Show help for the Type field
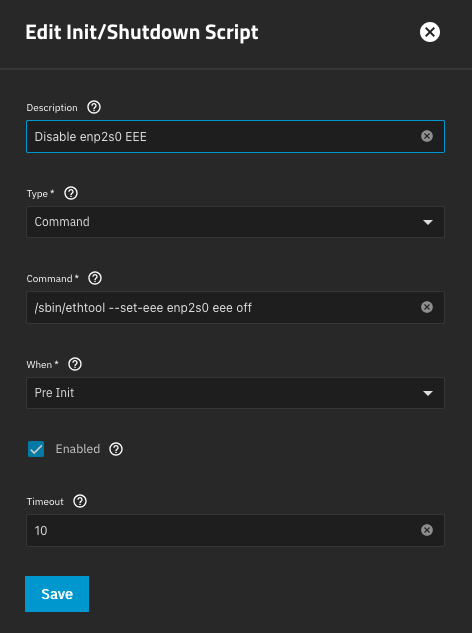 click(x=71, y=193)
